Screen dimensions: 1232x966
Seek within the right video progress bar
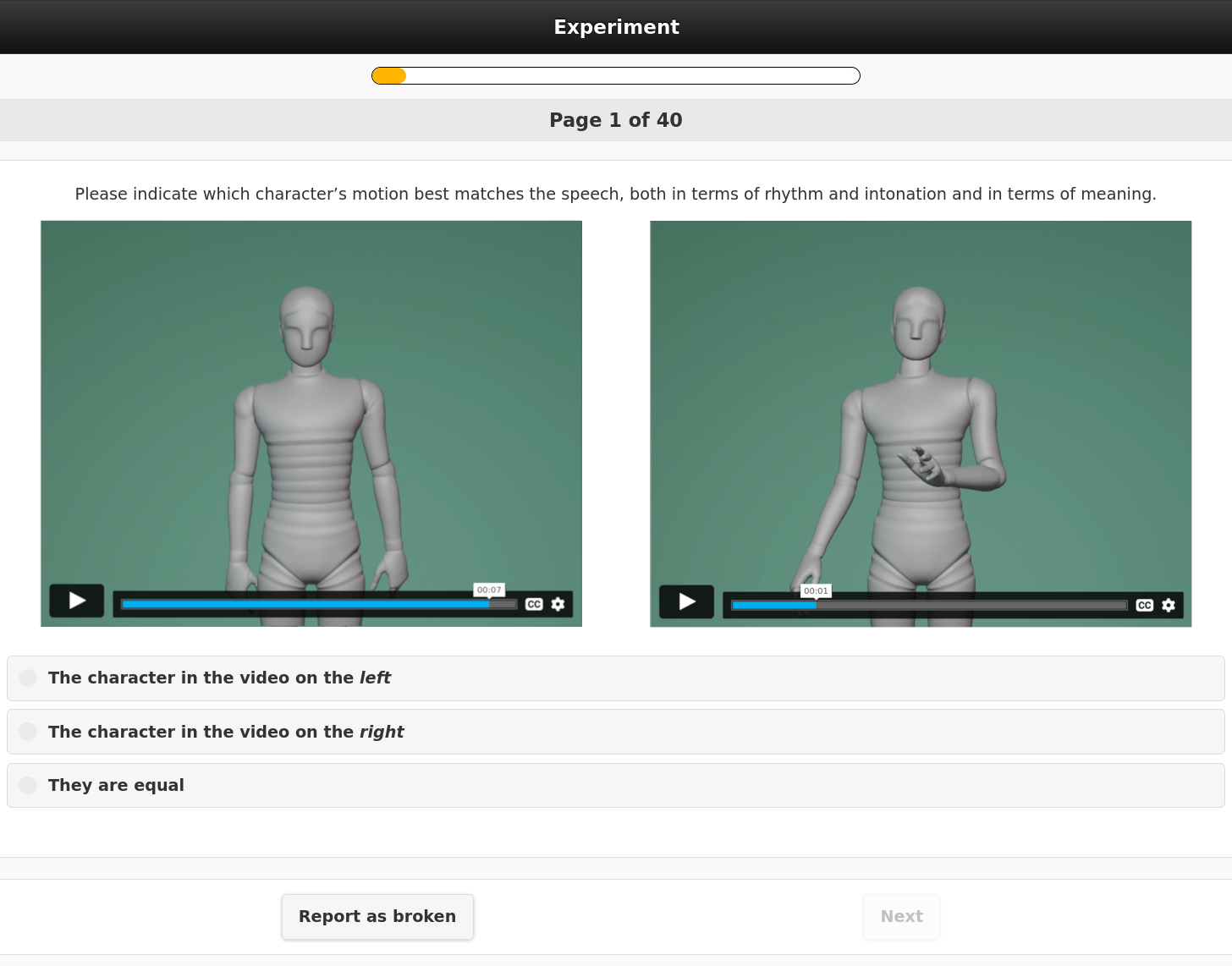(x=929, y=605)
